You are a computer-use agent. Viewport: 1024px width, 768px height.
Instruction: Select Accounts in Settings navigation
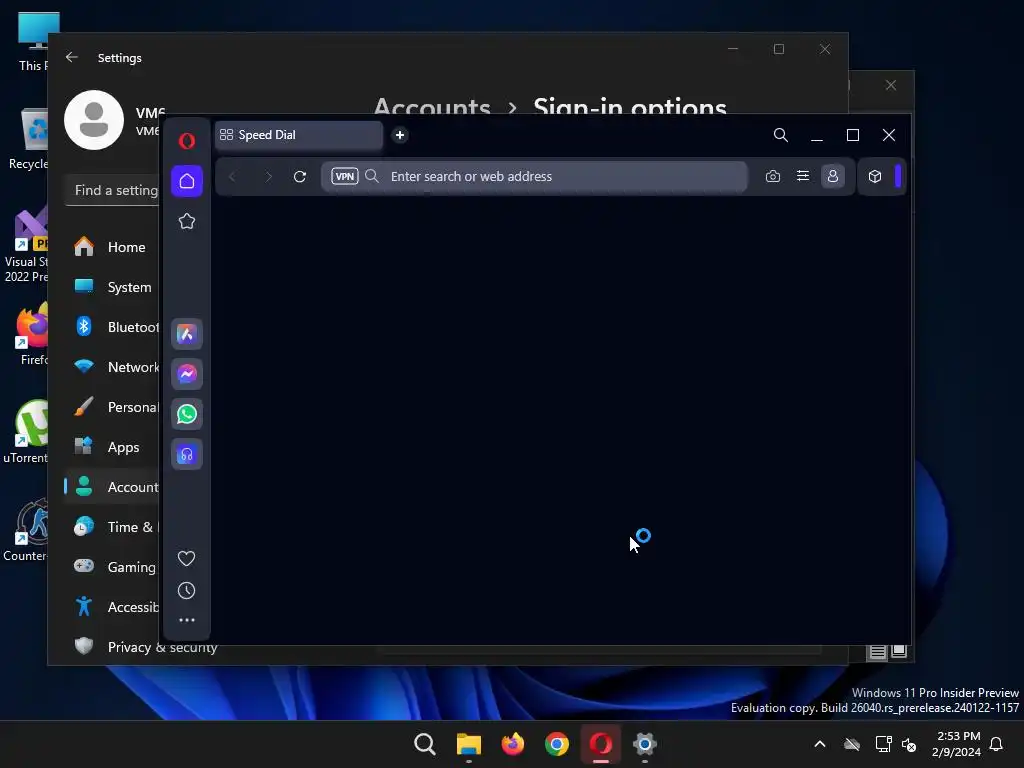pos(112,487)
